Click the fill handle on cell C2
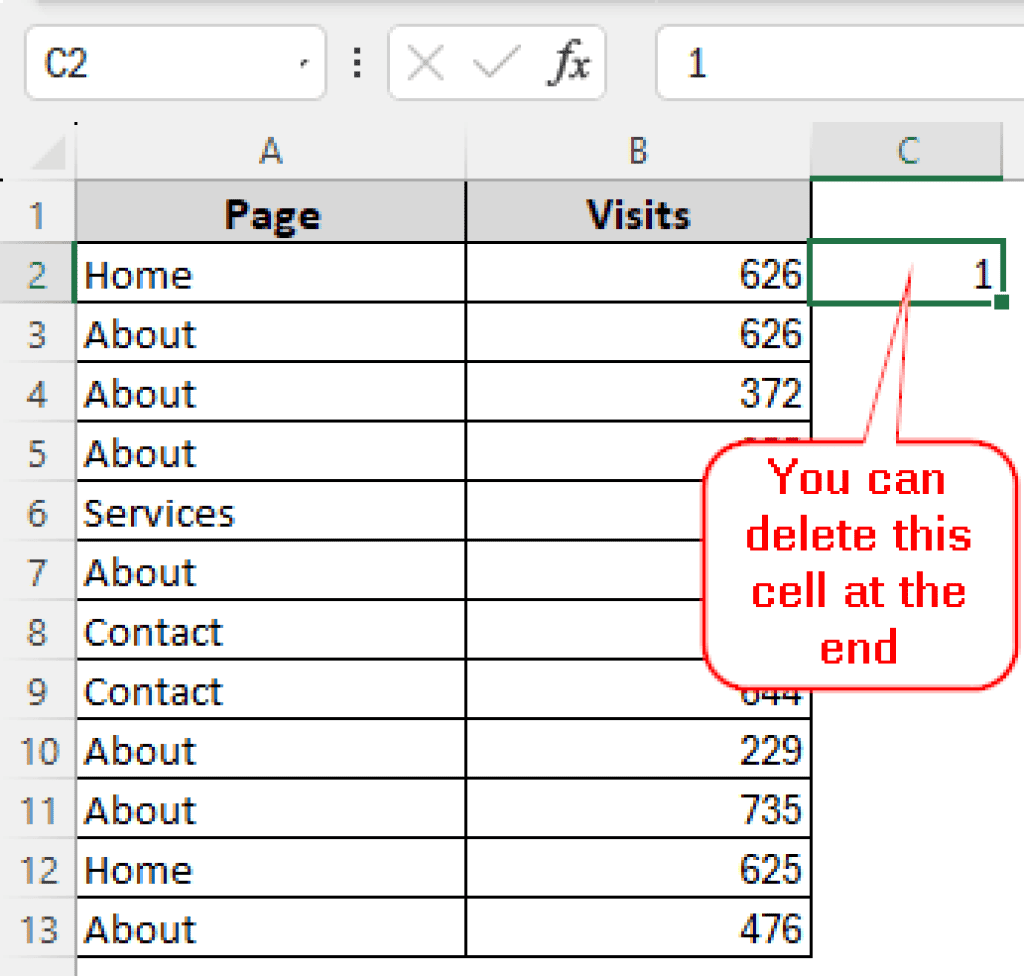This screenshot has height=976, width=1024. (1000, 302)
